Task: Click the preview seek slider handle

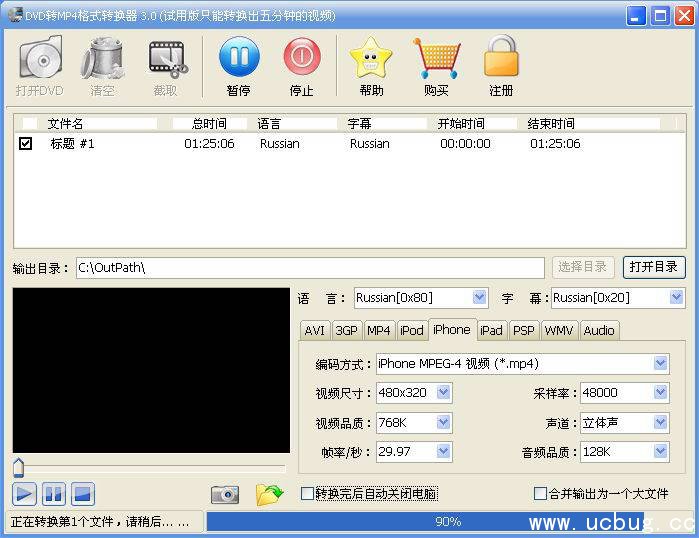Action: [18, 468]
